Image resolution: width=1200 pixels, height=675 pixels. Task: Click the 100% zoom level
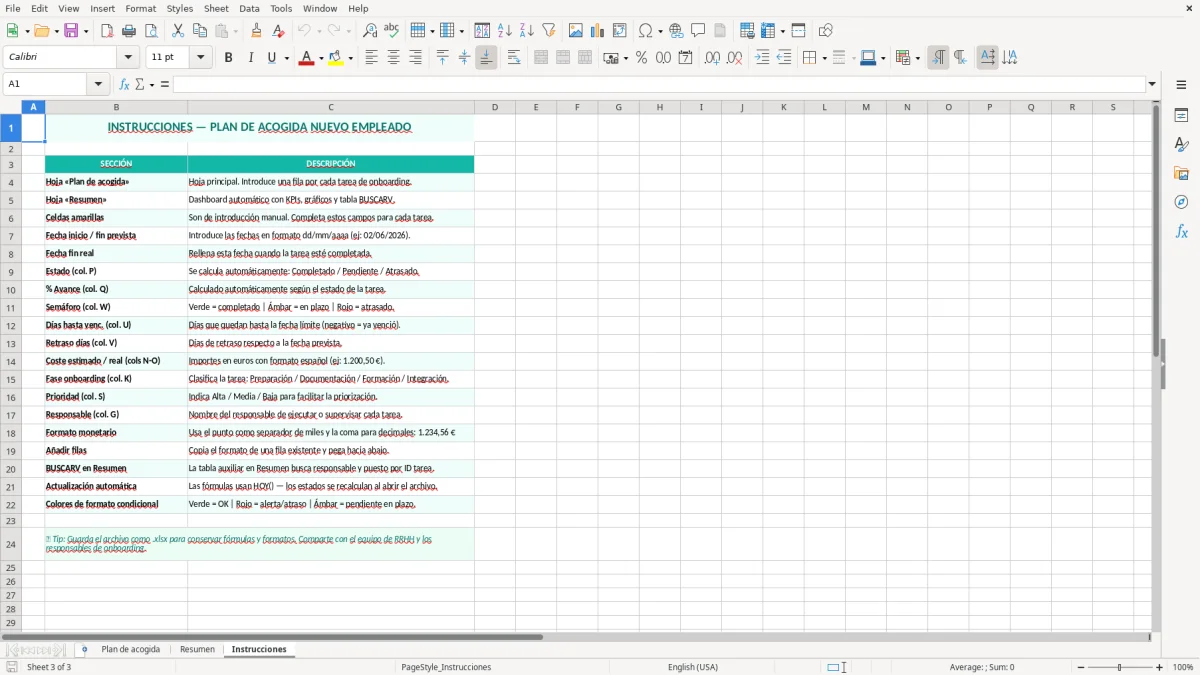1183,667
